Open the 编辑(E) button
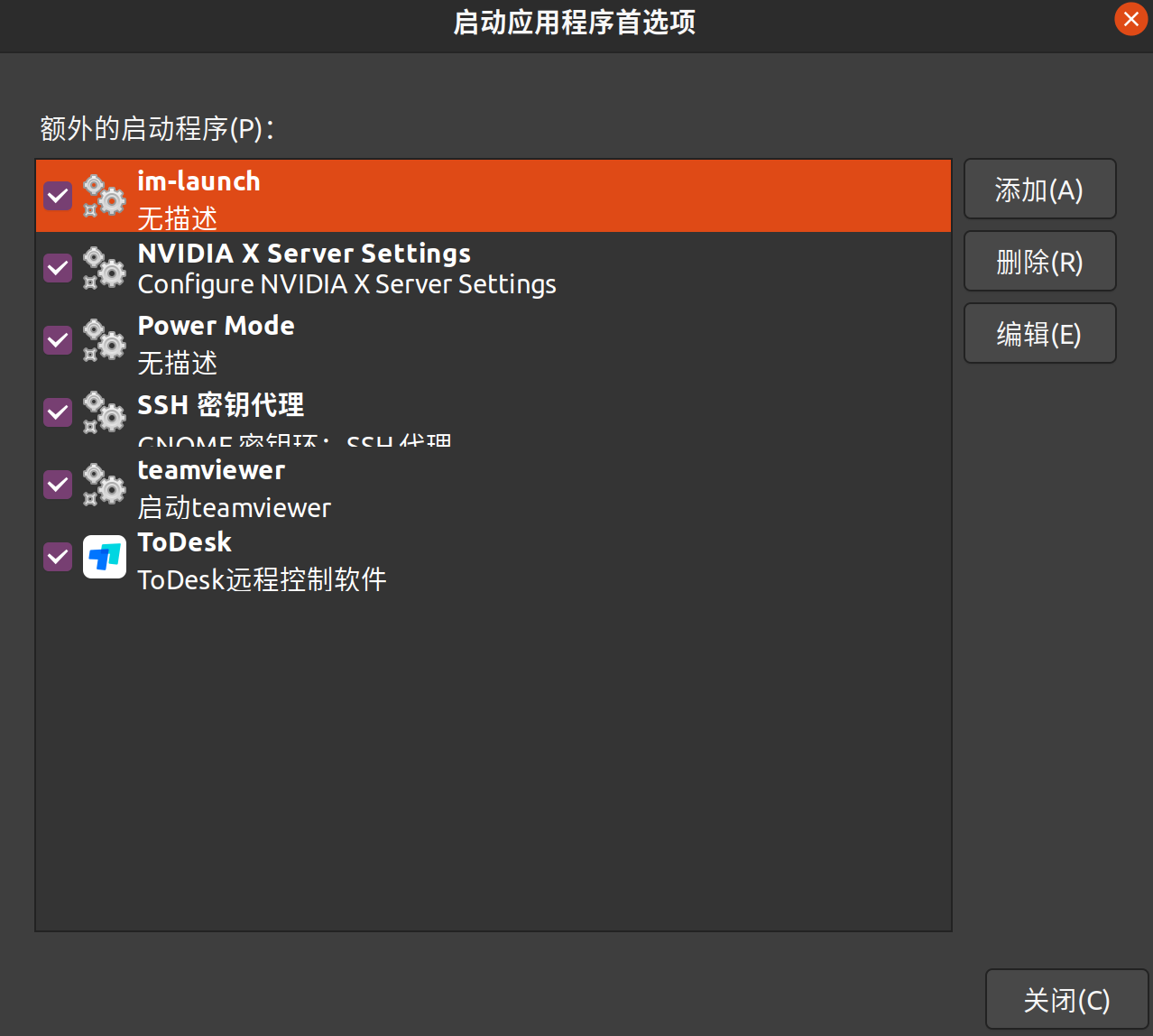Viewport: 1153px width, 1036px height. tap(1039, 334)
